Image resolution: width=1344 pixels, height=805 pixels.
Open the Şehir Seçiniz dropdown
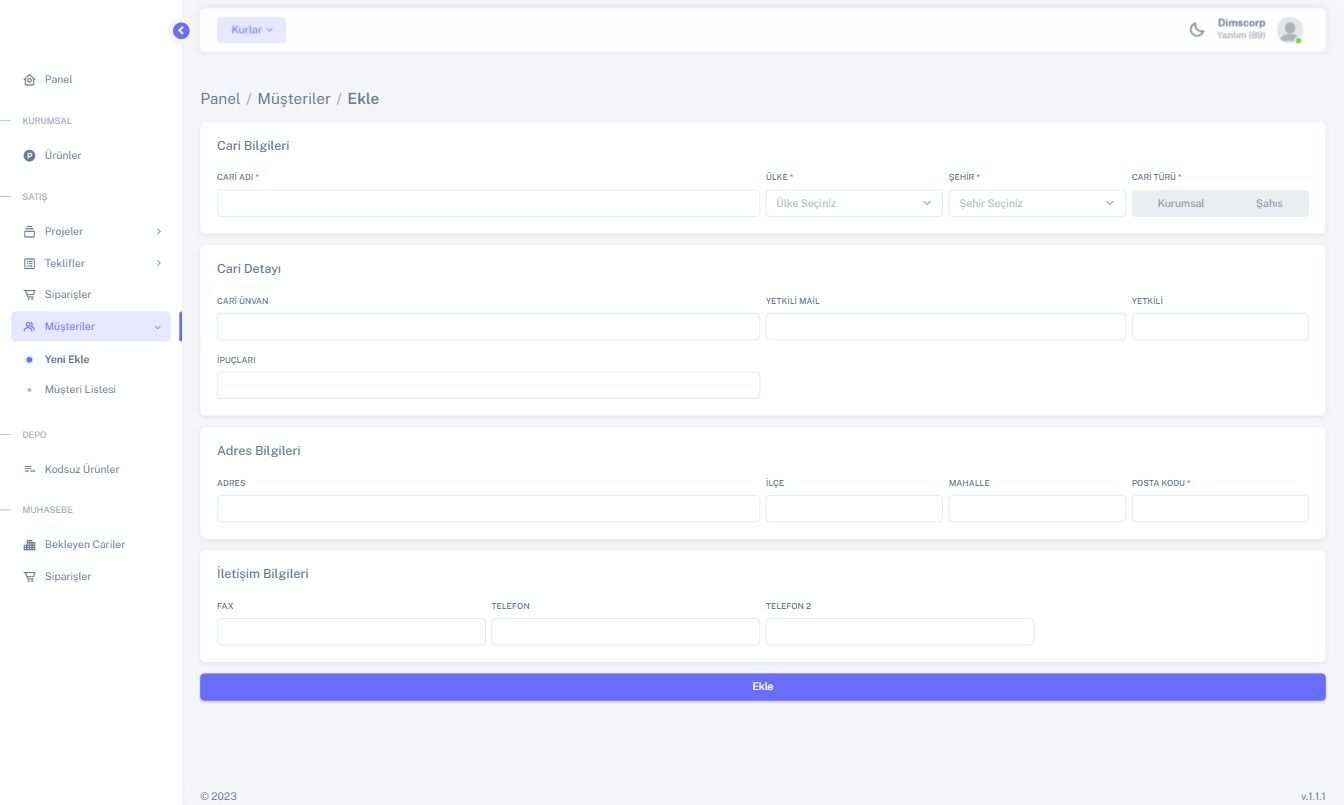tap(1036, 204)
